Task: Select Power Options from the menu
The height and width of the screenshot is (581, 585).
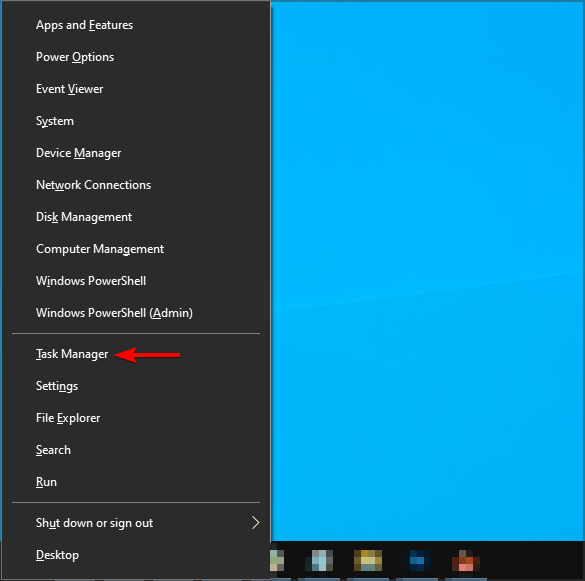Action: point(136,57)
